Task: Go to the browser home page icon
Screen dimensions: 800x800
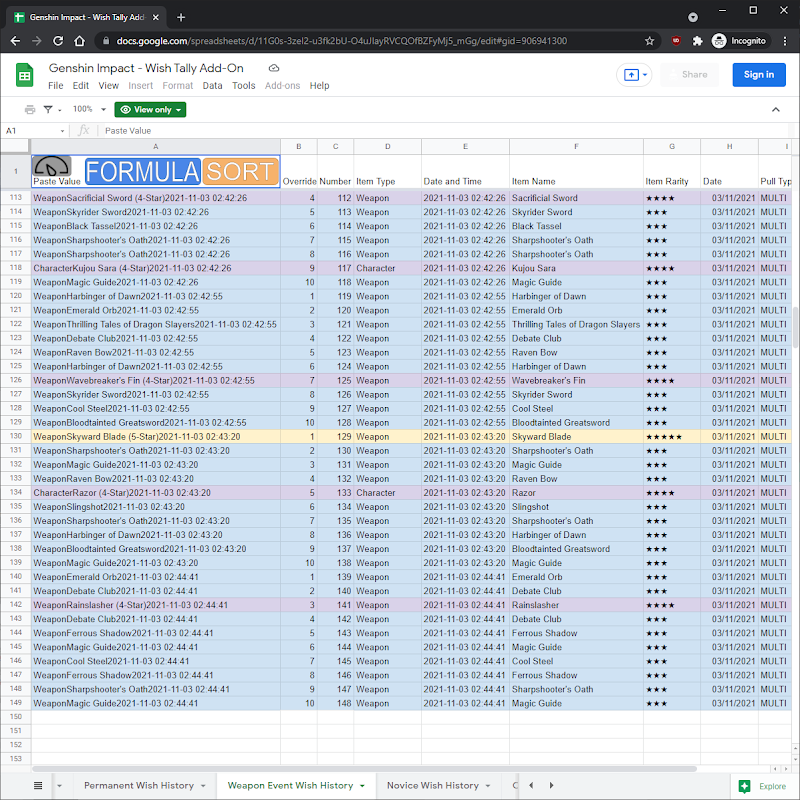Action: [x=80, y=41]
